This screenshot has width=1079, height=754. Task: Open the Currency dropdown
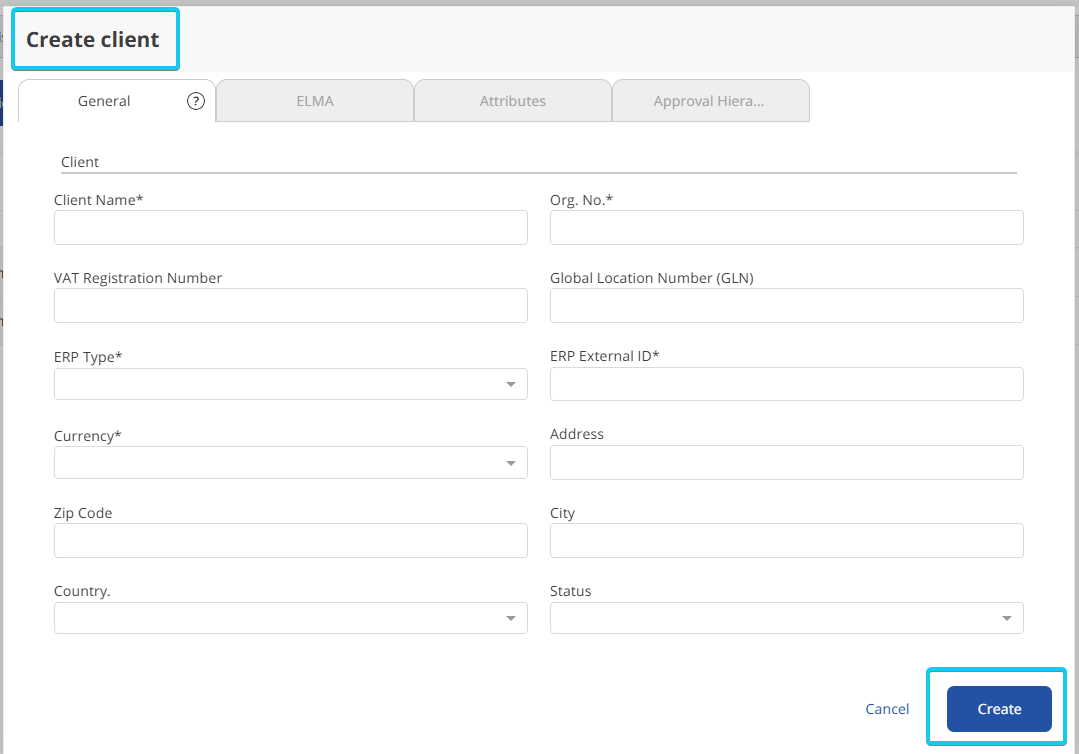pyautogui.click(x=291, y=462)
